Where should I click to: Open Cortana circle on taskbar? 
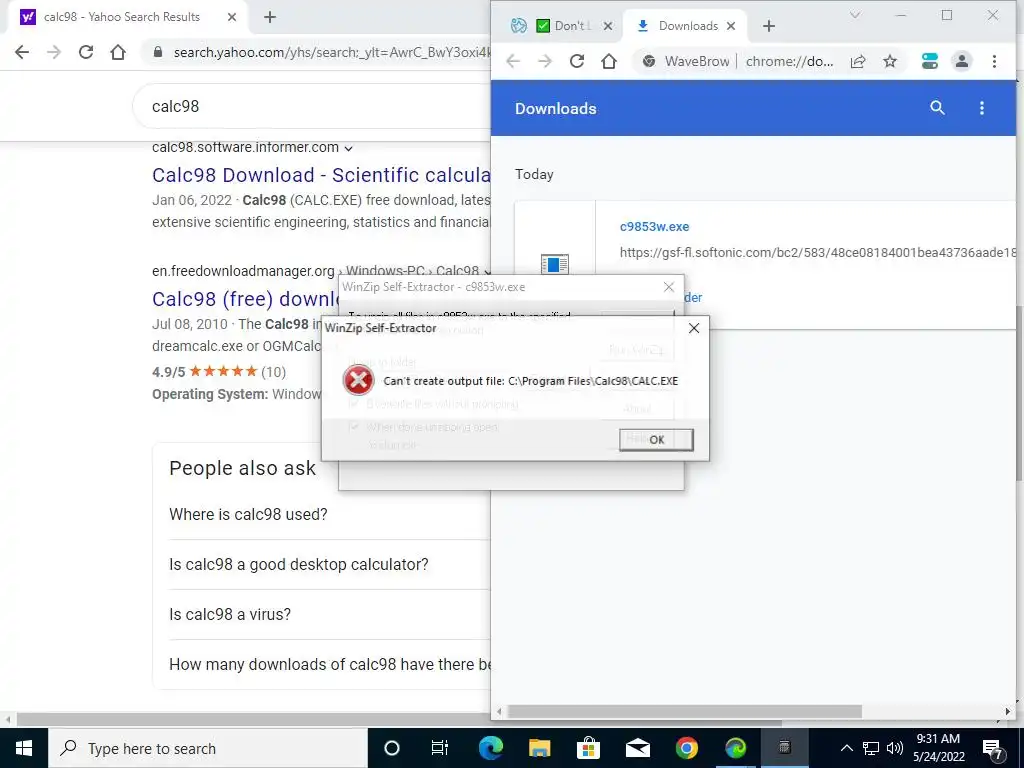[x=391, y=748]
